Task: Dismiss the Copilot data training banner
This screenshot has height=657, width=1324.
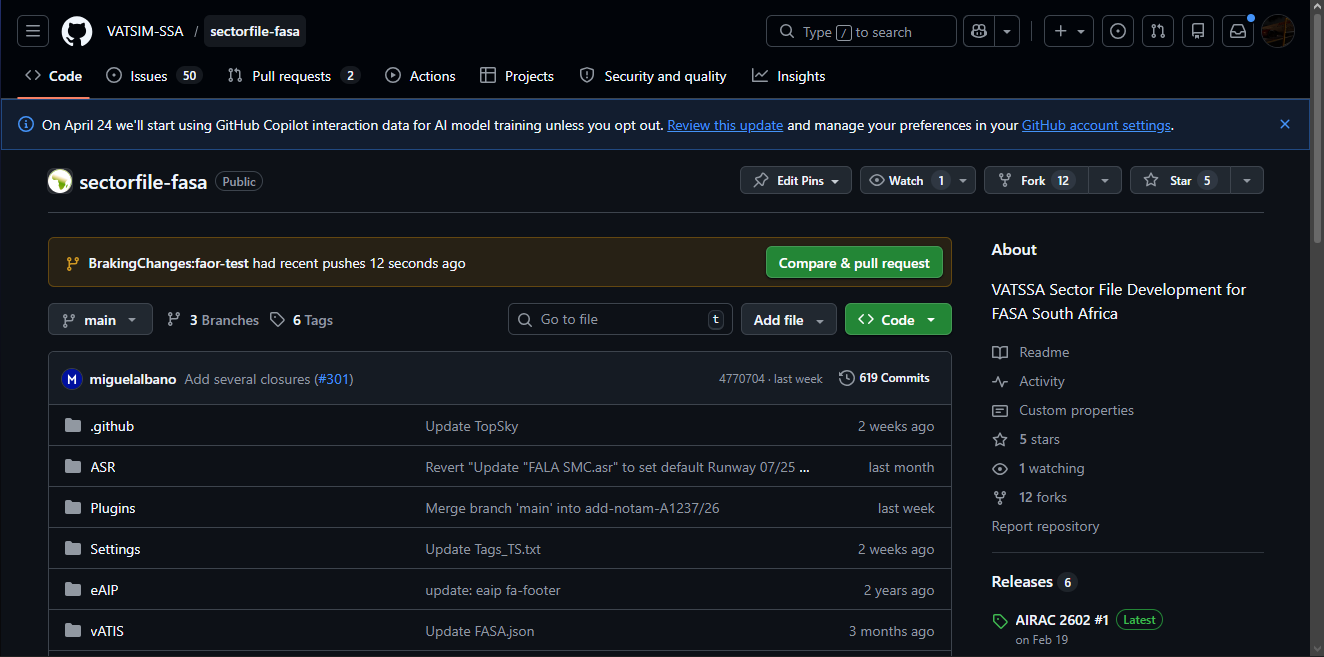Action: pyautogui.click(x=1285, y=124)
